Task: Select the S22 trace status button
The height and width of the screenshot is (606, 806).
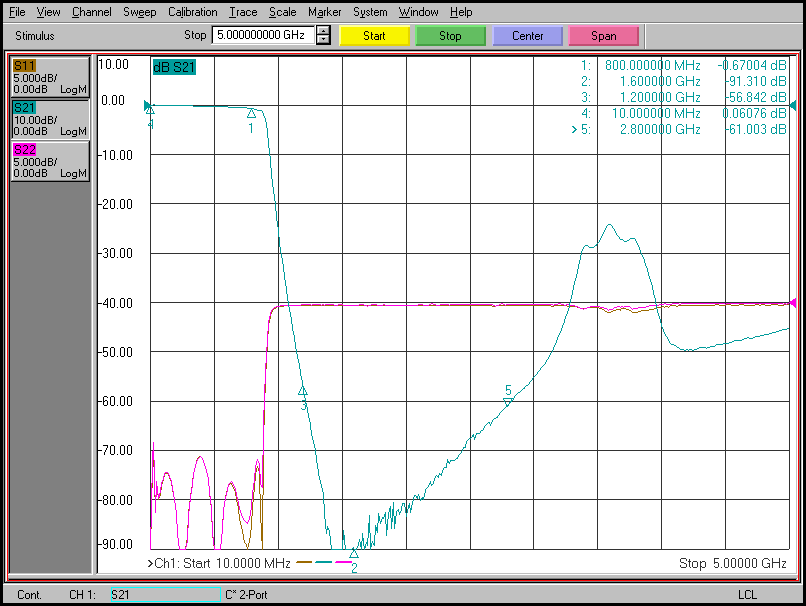Action: 49,161
